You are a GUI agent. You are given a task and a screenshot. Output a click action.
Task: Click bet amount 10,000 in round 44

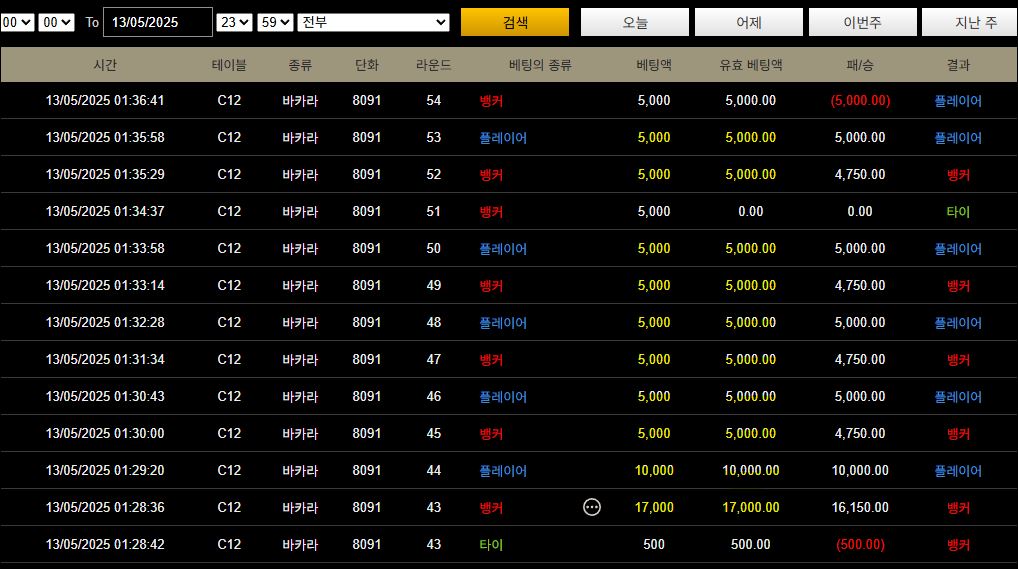pos(654,470)
